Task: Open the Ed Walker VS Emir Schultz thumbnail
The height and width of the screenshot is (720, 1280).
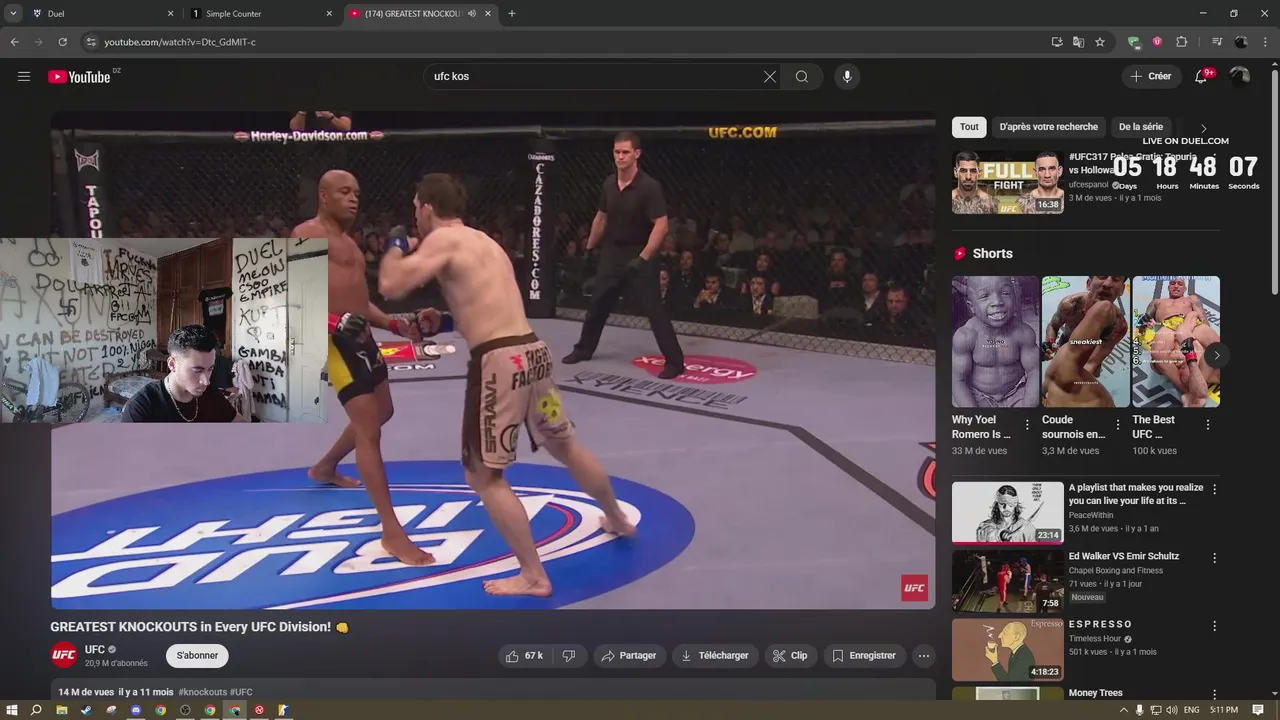Action: coord(1007,580)
